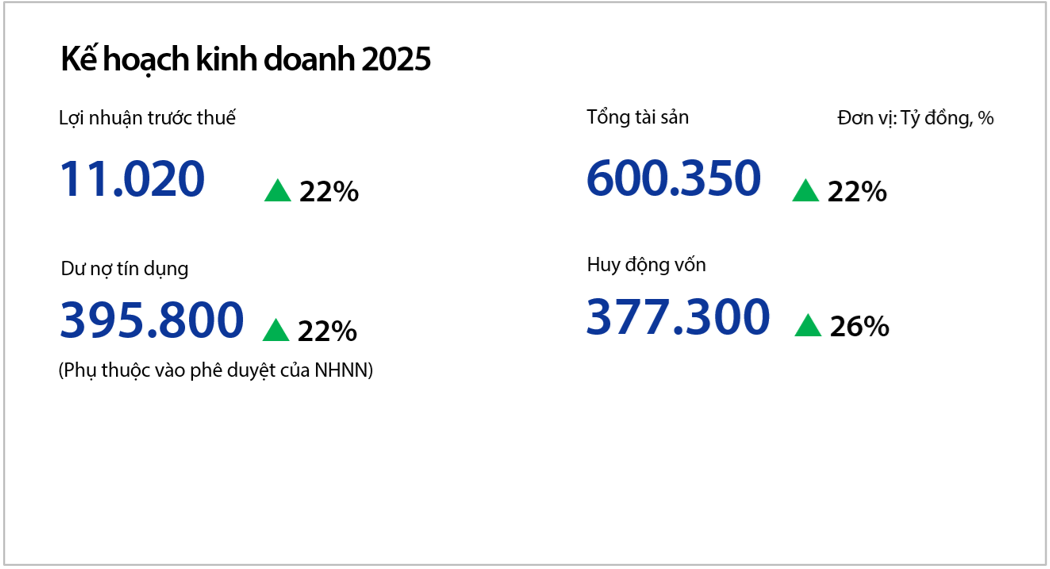1050x569 pixels.
Task: Click the 395.800 credit balance figure
Action: click(152, 320)
